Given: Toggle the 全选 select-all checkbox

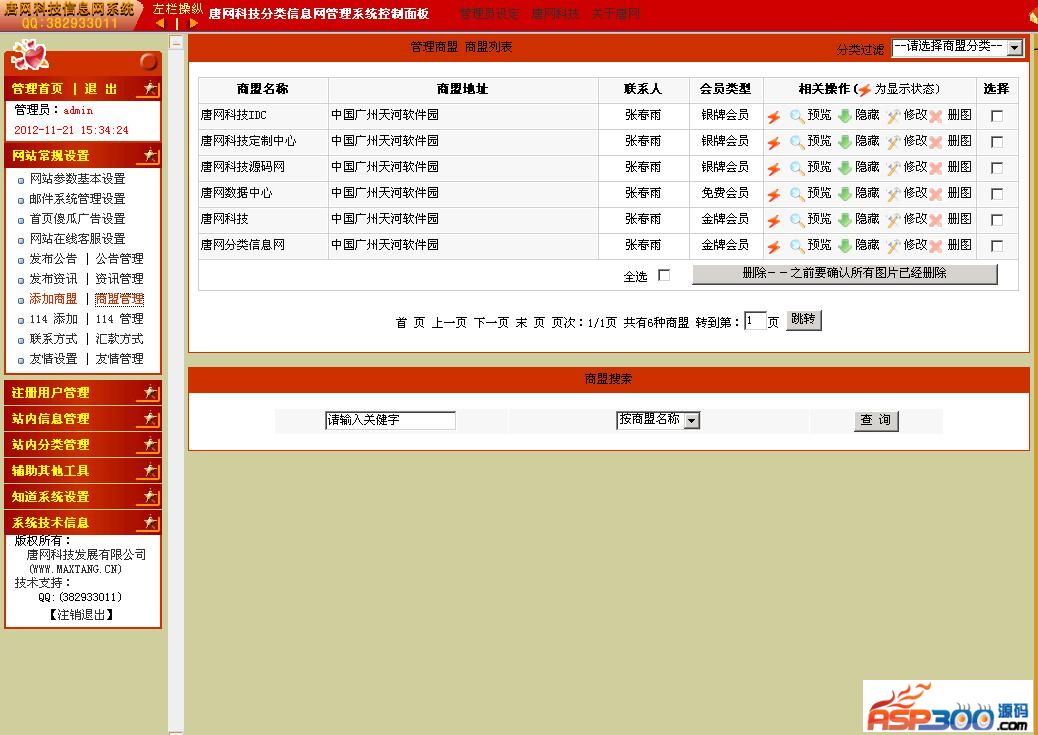Looking at the screenshot, I should point(664,275).
